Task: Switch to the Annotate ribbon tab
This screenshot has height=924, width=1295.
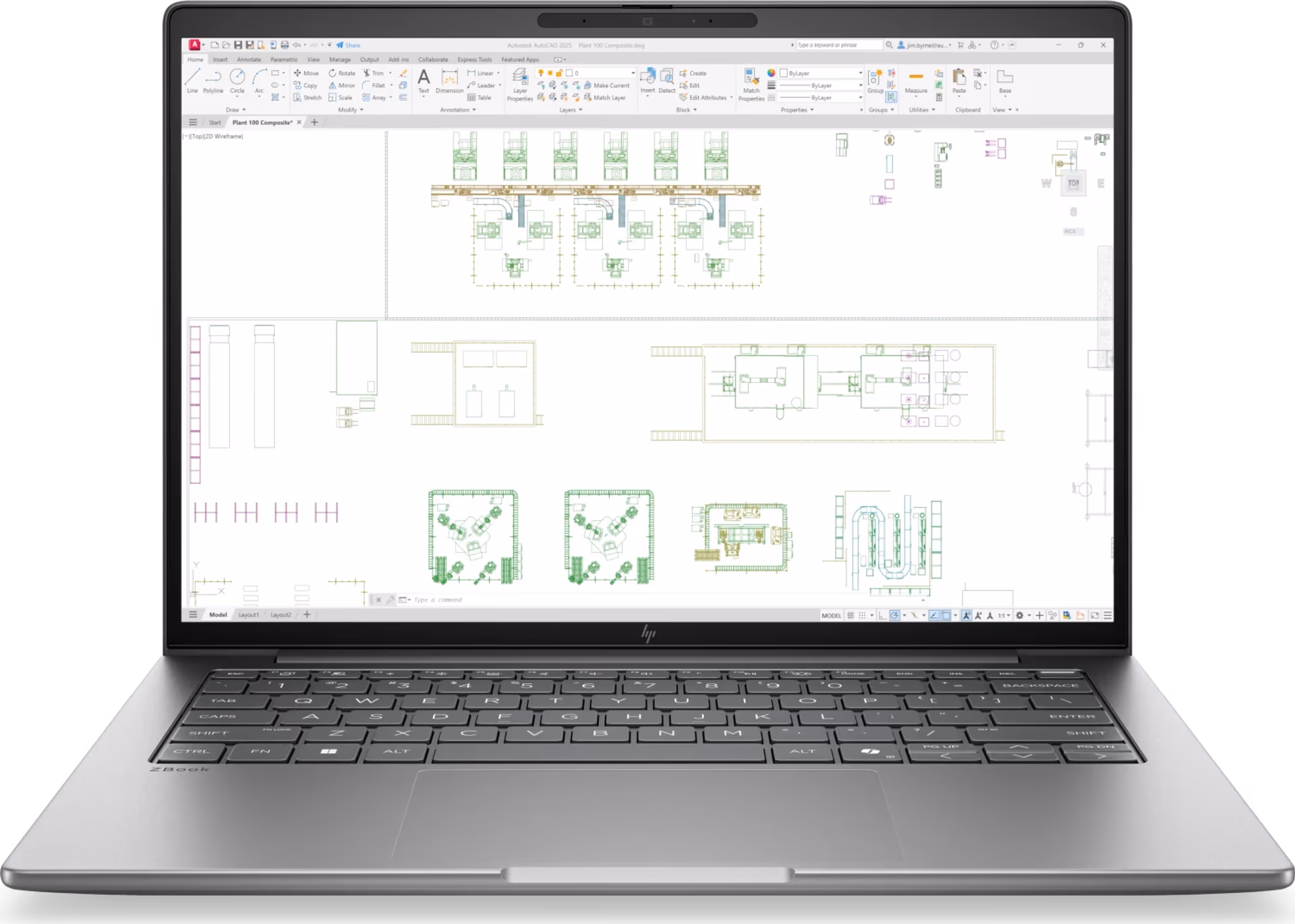Action: (249, 59)
